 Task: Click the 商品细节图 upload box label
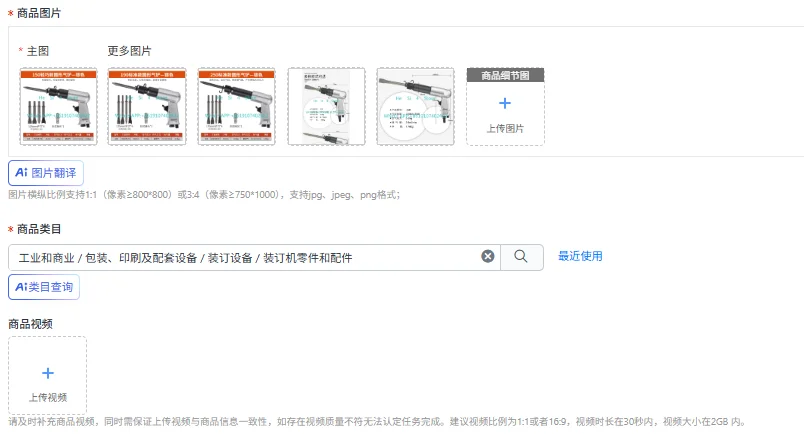click(x=505, y=75)
